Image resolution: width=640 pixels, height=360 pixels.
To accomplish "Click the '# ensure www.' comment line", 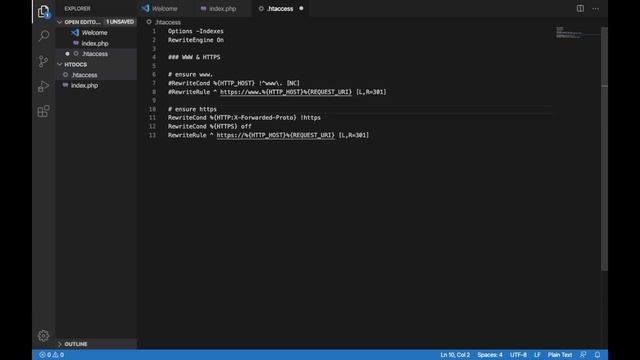I will click(190, 75).
